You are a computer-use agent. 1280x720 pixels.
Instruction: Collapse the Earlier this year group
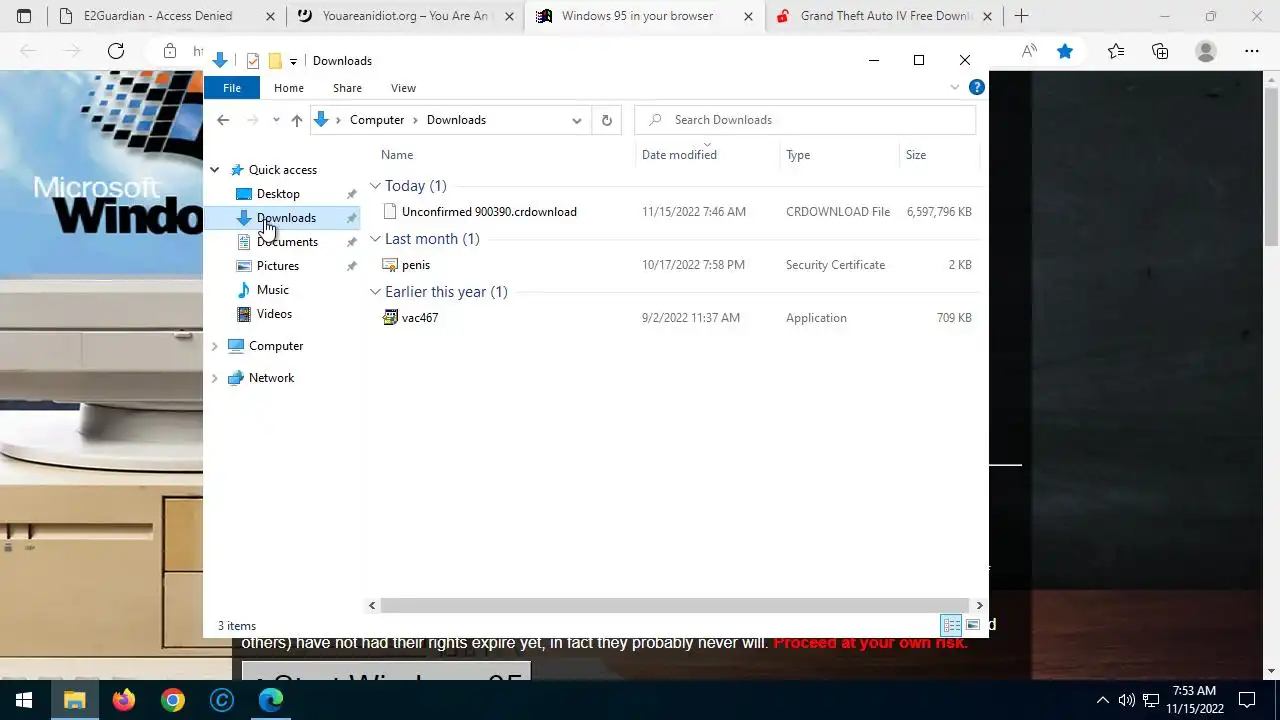click(x=375, y=292)
